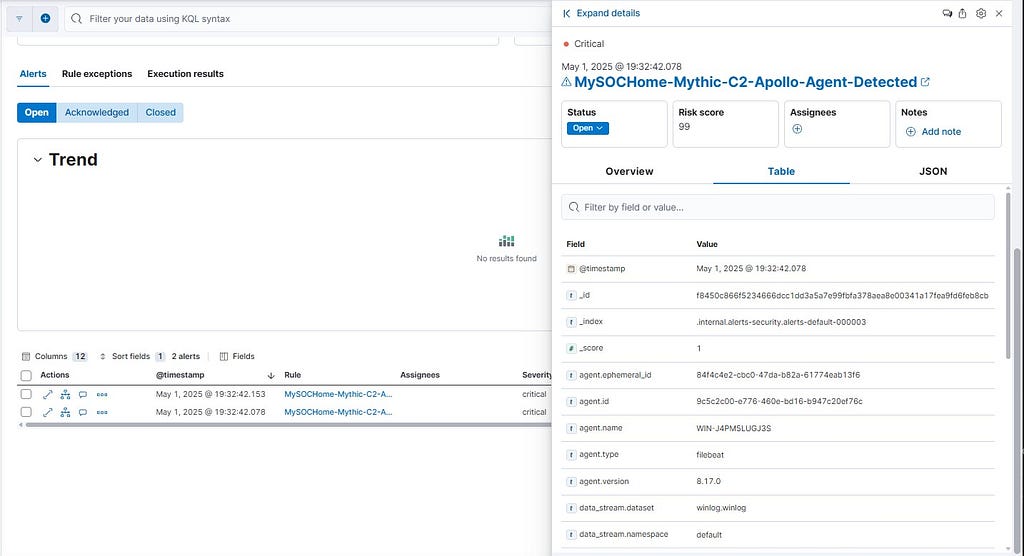Screen dimensions: 1024x556
Task: Click the Assignees column header
Action: point(420,375)
